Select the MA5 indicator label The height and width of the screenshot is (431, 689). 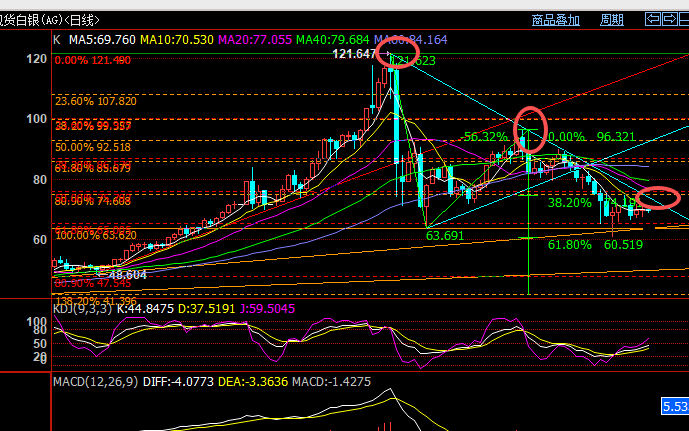(x=101, y=40)
